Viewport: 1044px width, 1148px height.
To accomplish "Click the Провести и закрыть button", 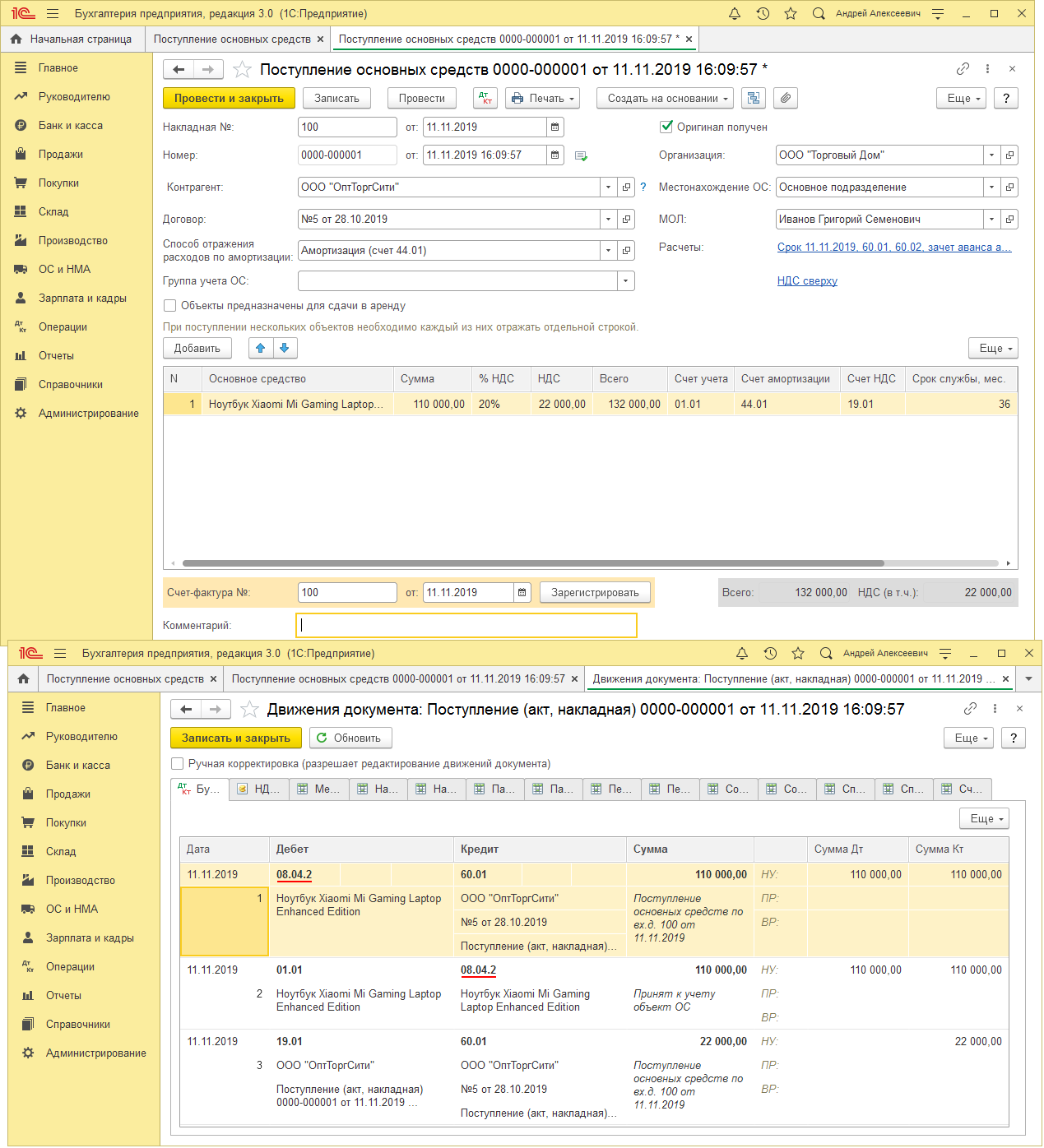I will click(x=229, y=98).
